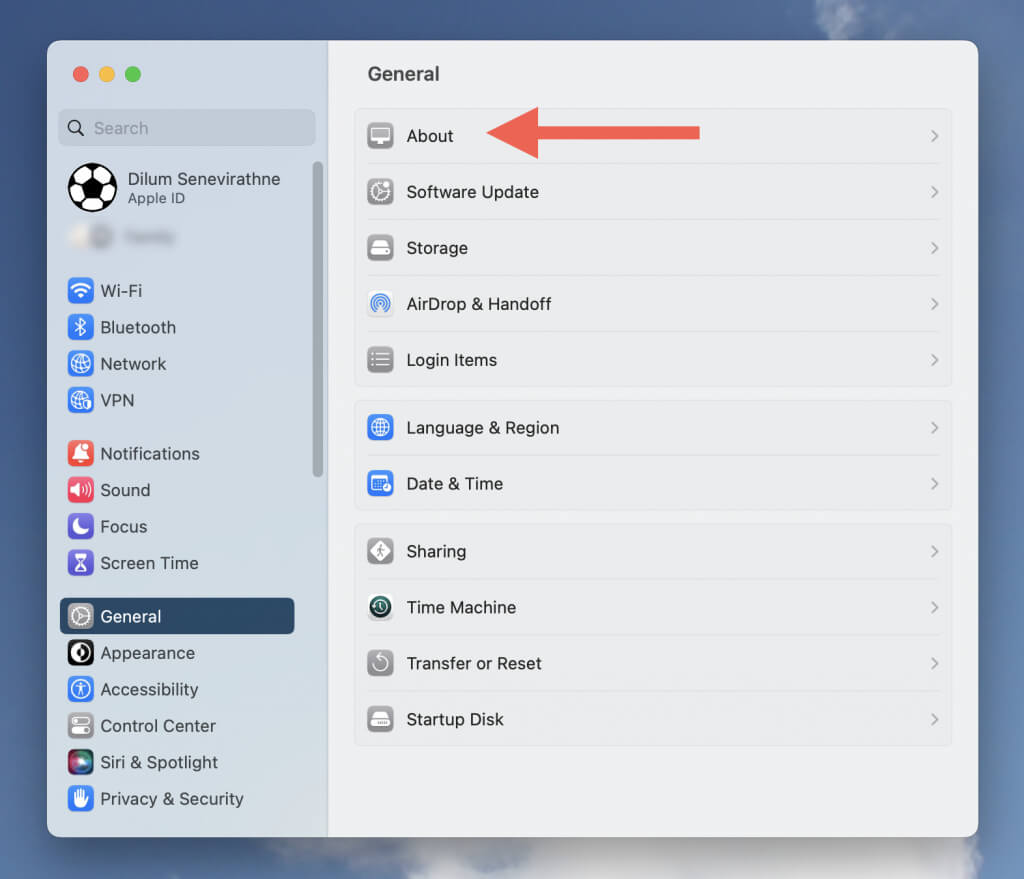1024x879 pixels.
Task: Click the sidebar scrollbar
Action: tap(318, 319)
